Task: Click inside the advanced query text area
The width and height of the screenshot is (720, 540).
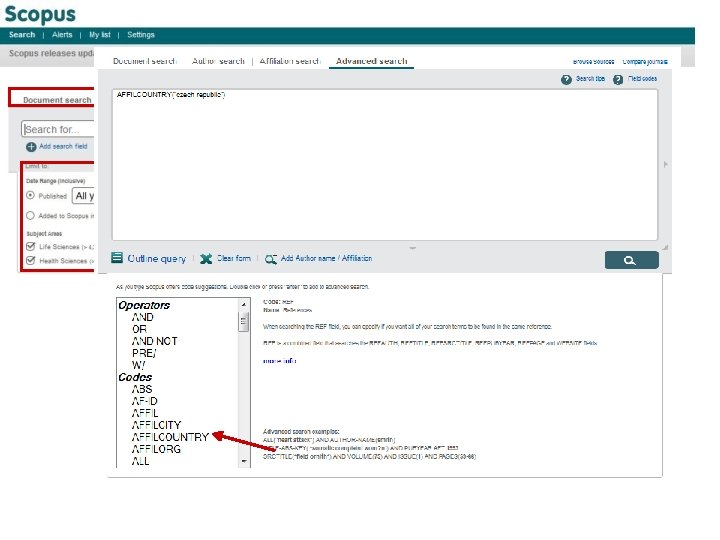Action: tap(385, 165)
